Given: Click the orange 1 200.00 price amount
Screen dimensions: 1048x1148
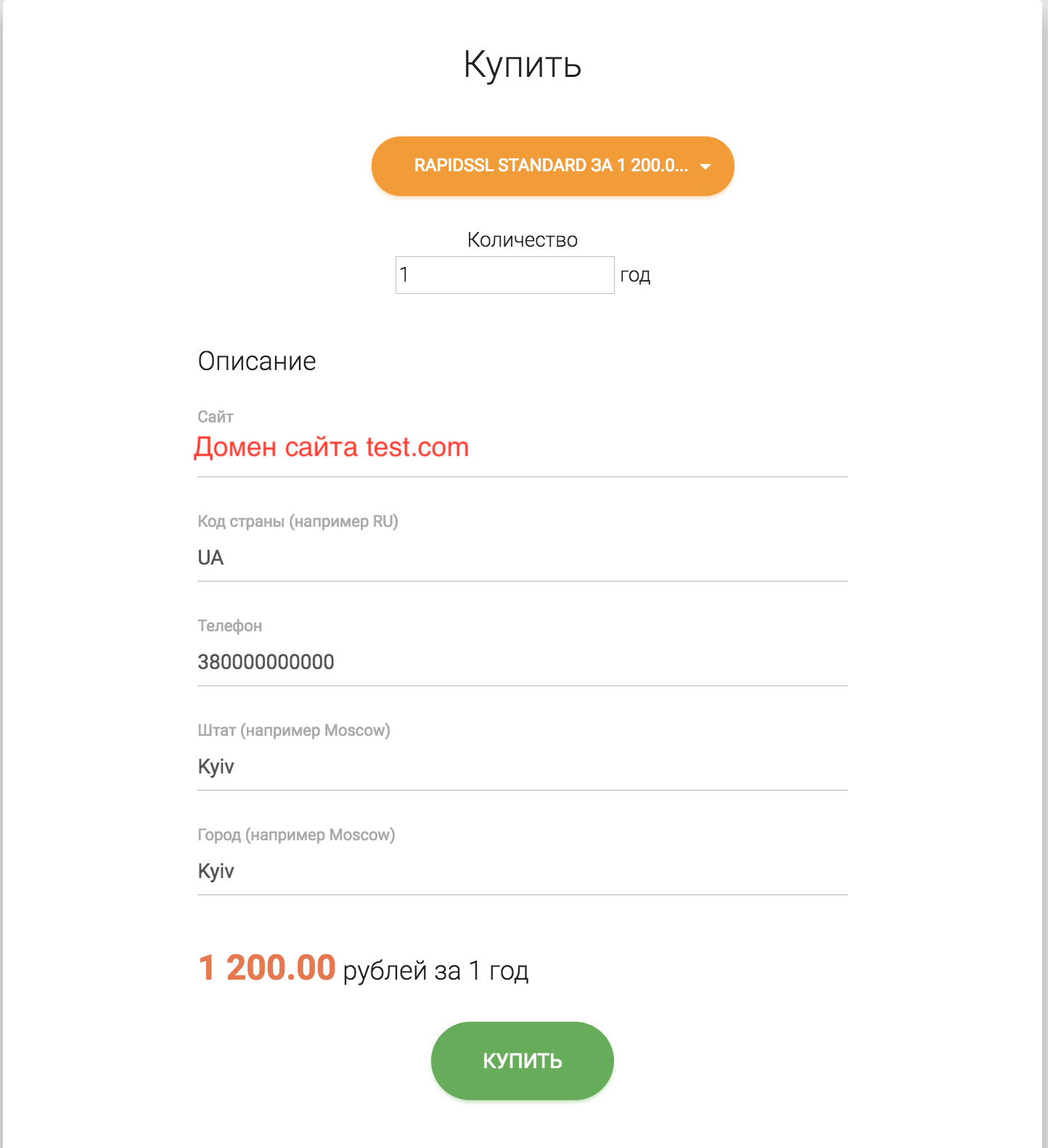Looking at the screenshot, I should [267, 968].
